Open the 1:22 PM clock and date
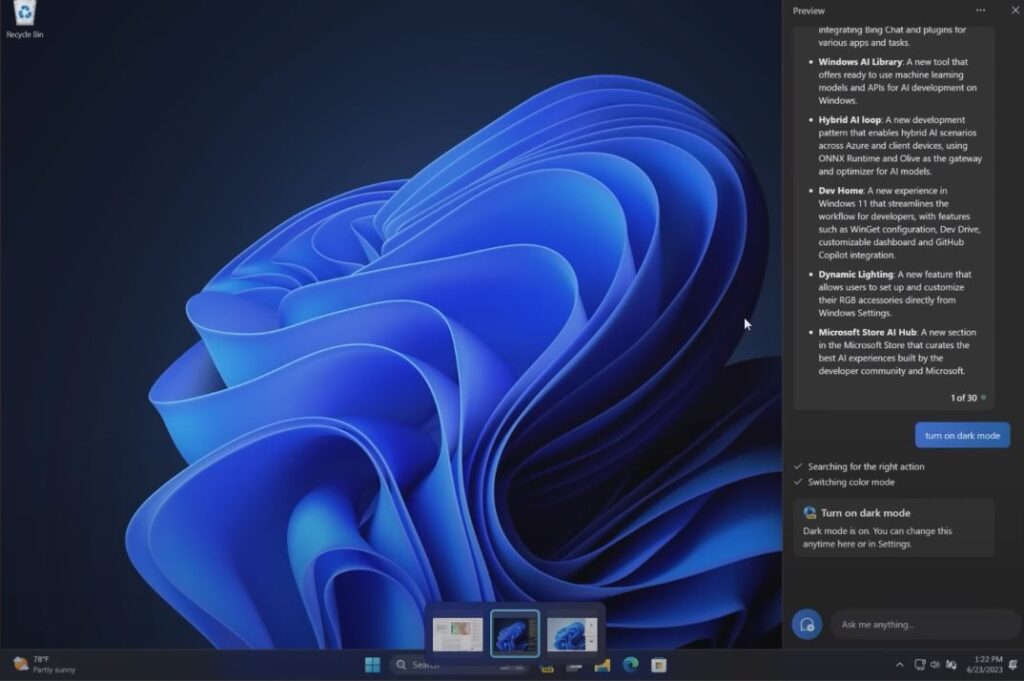The height and width of the screenshot is (681, 1024). click(985, 664)
